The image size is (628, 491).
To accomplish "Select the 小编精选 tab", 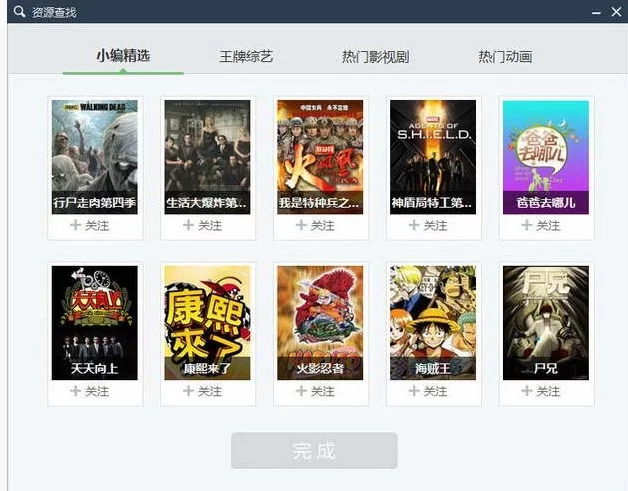I will click(x=123, y=55).
